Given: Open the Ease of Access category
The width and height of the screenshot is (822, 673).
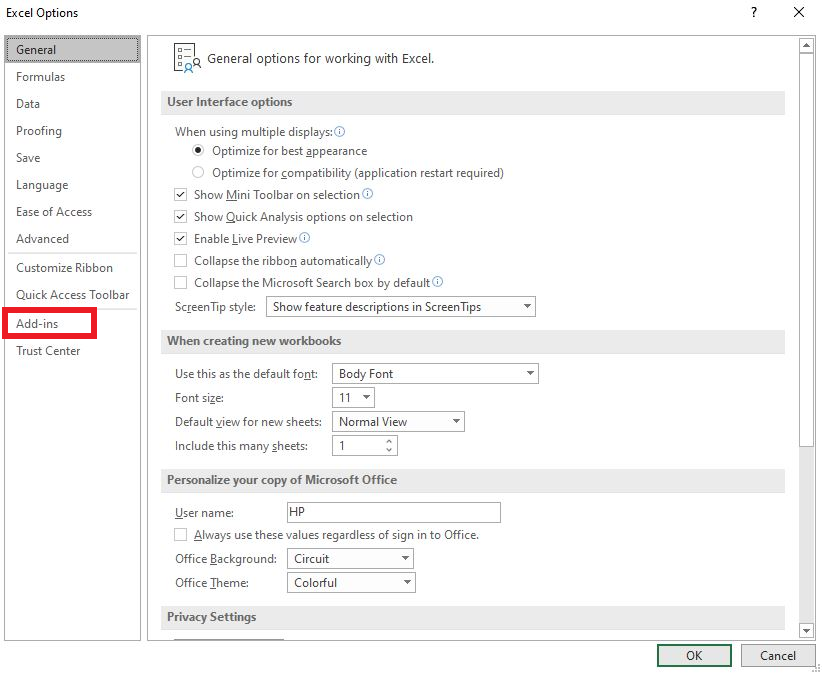Looking at the screenshot, I should point(72,212).
